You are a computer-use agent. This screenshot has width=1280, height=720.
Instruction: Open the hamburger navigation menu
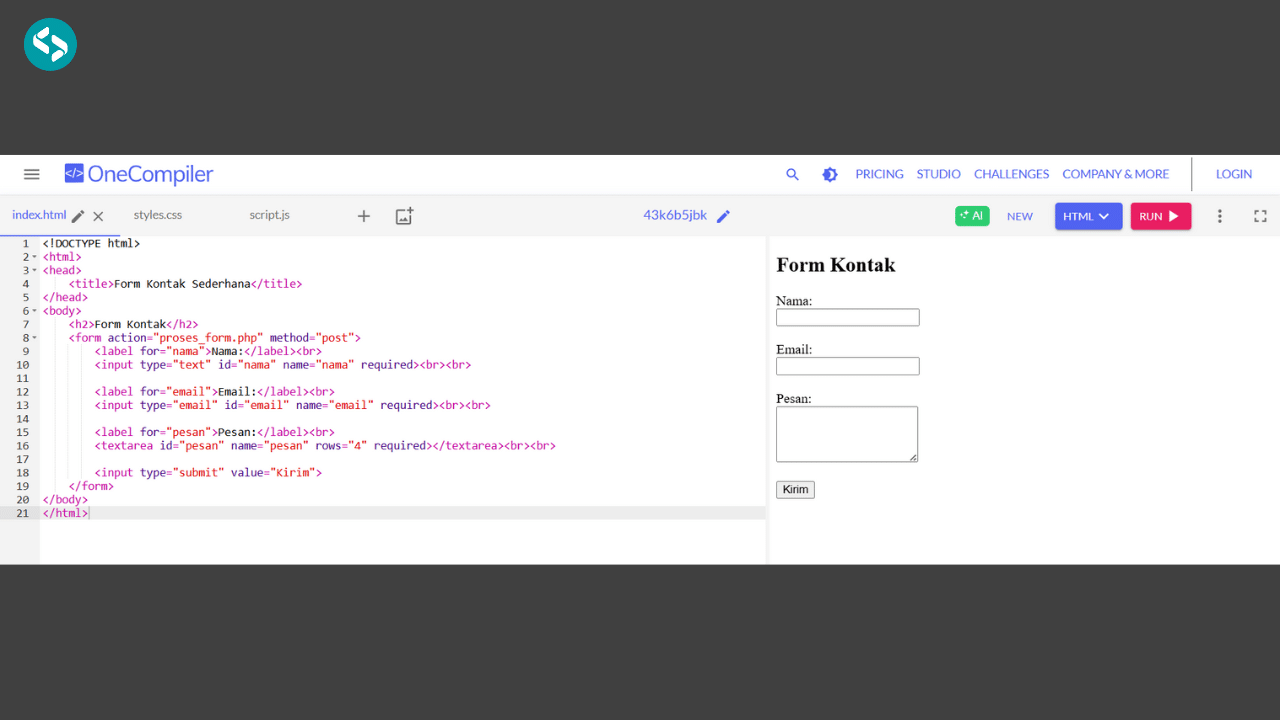pyautogui.click(x=32, y=174)
